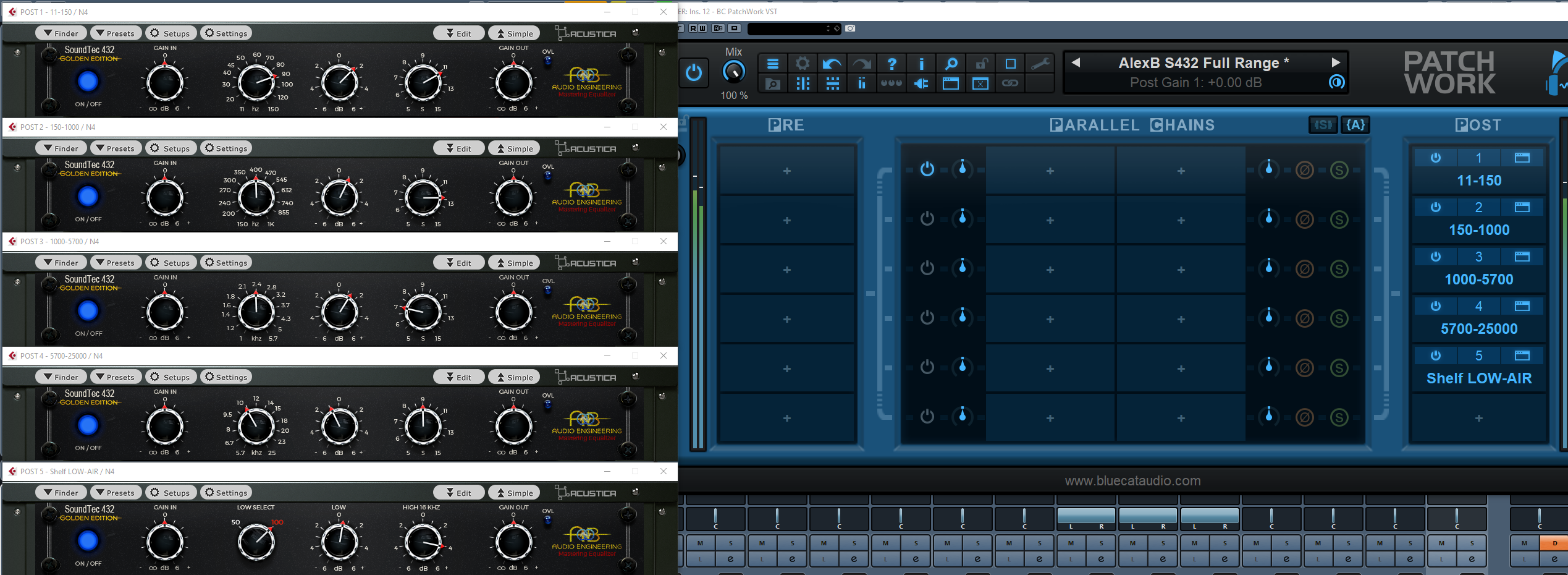This screenshot has width=1568, height=575.
Task: Click GAIN OUT knob in POST 2 window
Action: 513,197
